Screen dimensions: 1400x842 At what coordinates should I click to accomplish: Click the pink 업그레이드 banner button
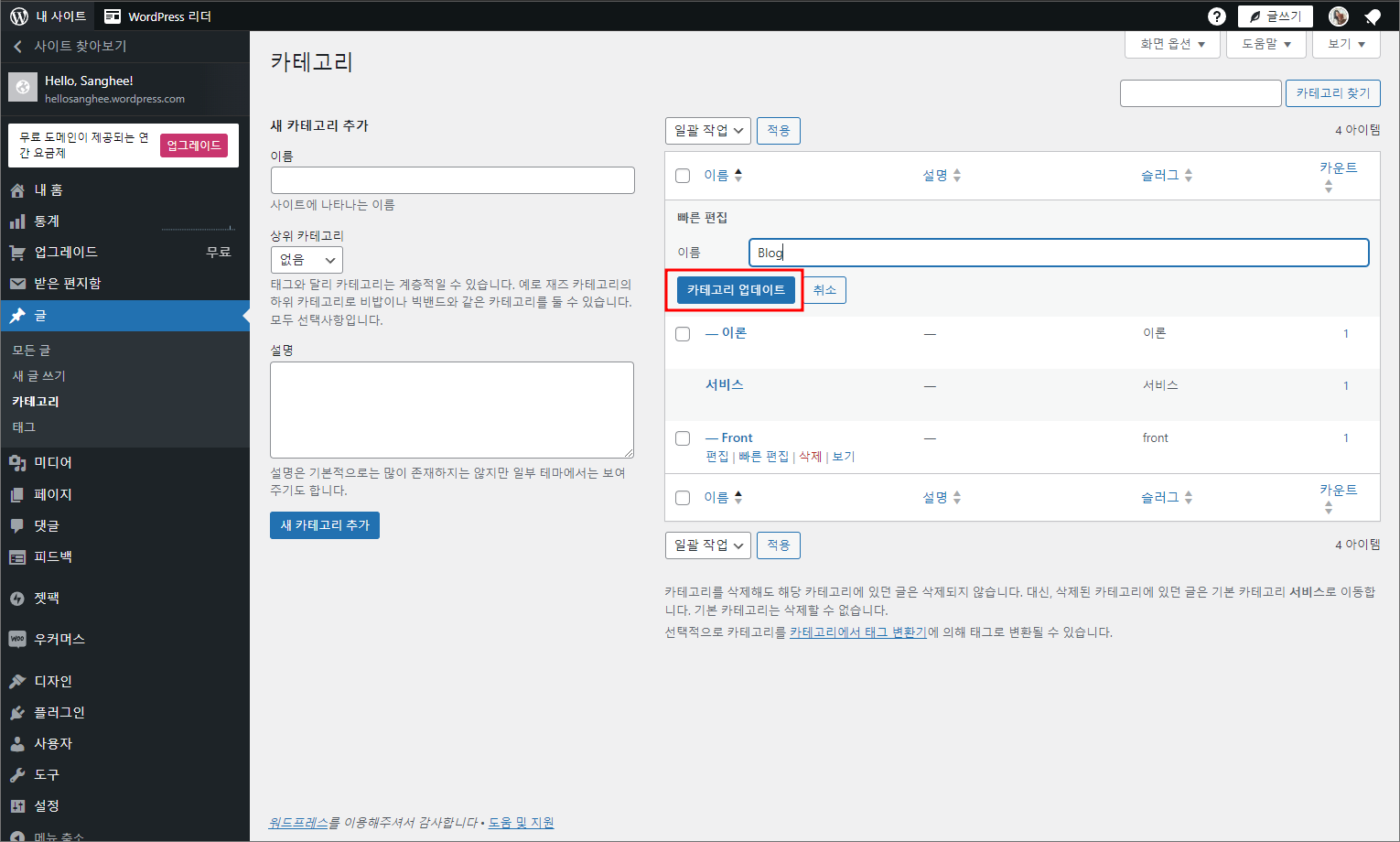[194, 146]
